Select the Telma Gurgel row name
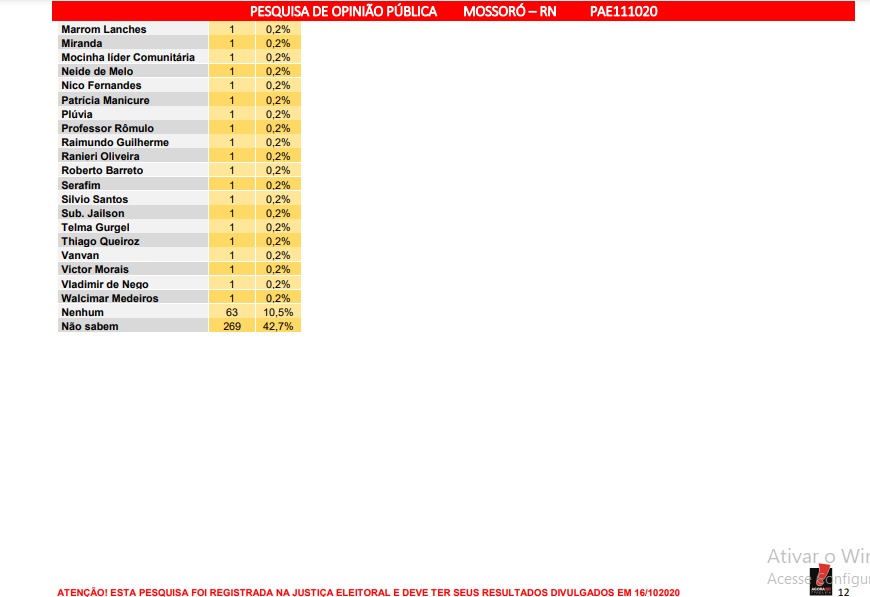The width and height of the screenshot is (870, 597). [x=95, y=227]
